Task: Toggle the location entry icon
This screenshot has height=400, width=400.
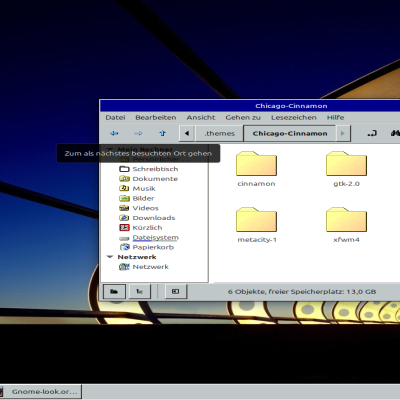Action: (372, 133)
